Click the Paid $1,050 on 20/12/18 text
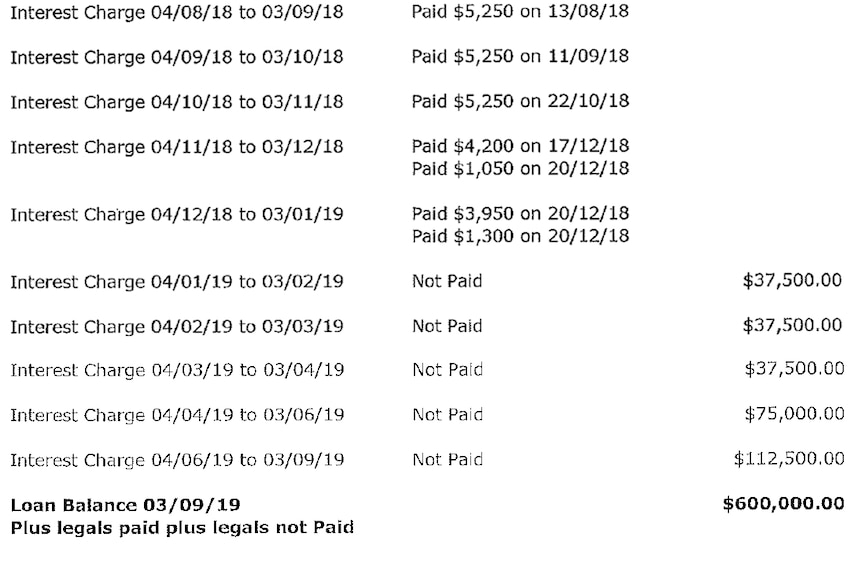This screenshot has width=862, height=575. (x=520, y=169)
